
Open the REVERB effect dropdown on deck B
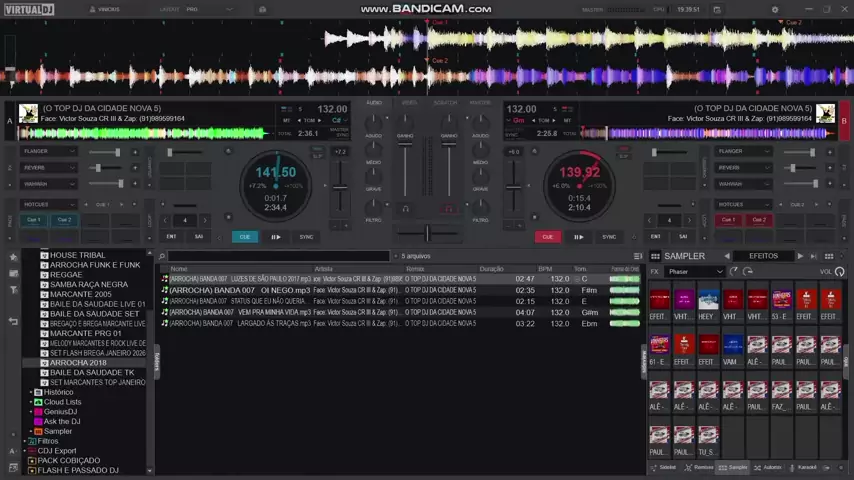[x=744, y=168]
